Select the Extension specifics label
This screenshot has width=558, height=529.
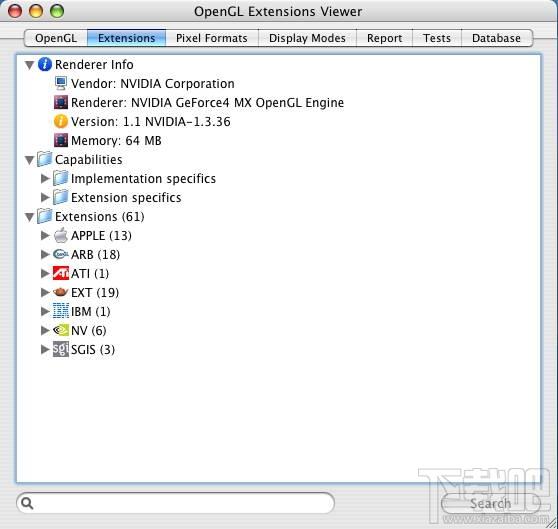coord(126,197)
